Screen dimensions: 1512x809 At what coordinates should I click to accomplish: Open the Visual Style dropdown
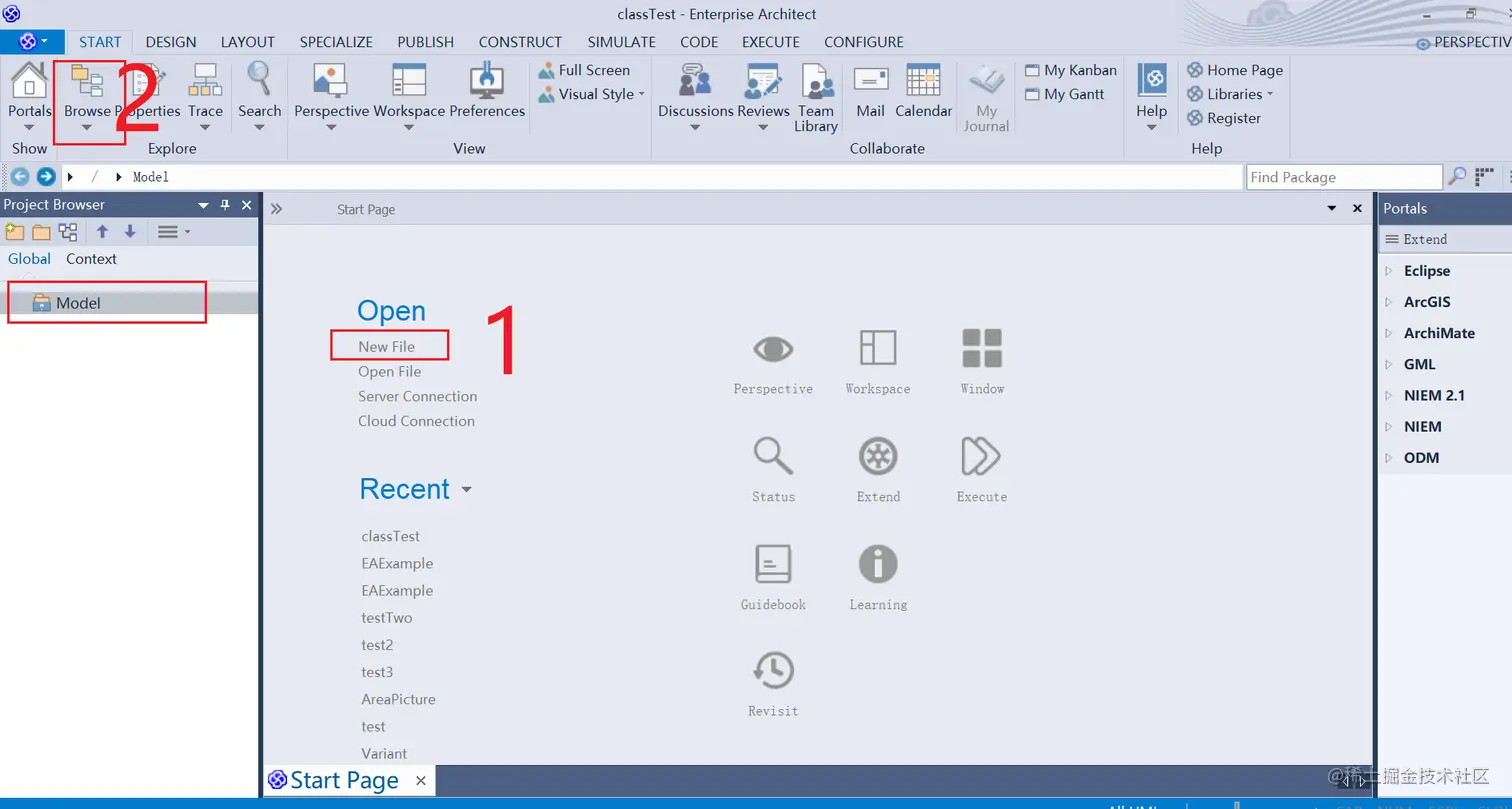coord(591,94)
